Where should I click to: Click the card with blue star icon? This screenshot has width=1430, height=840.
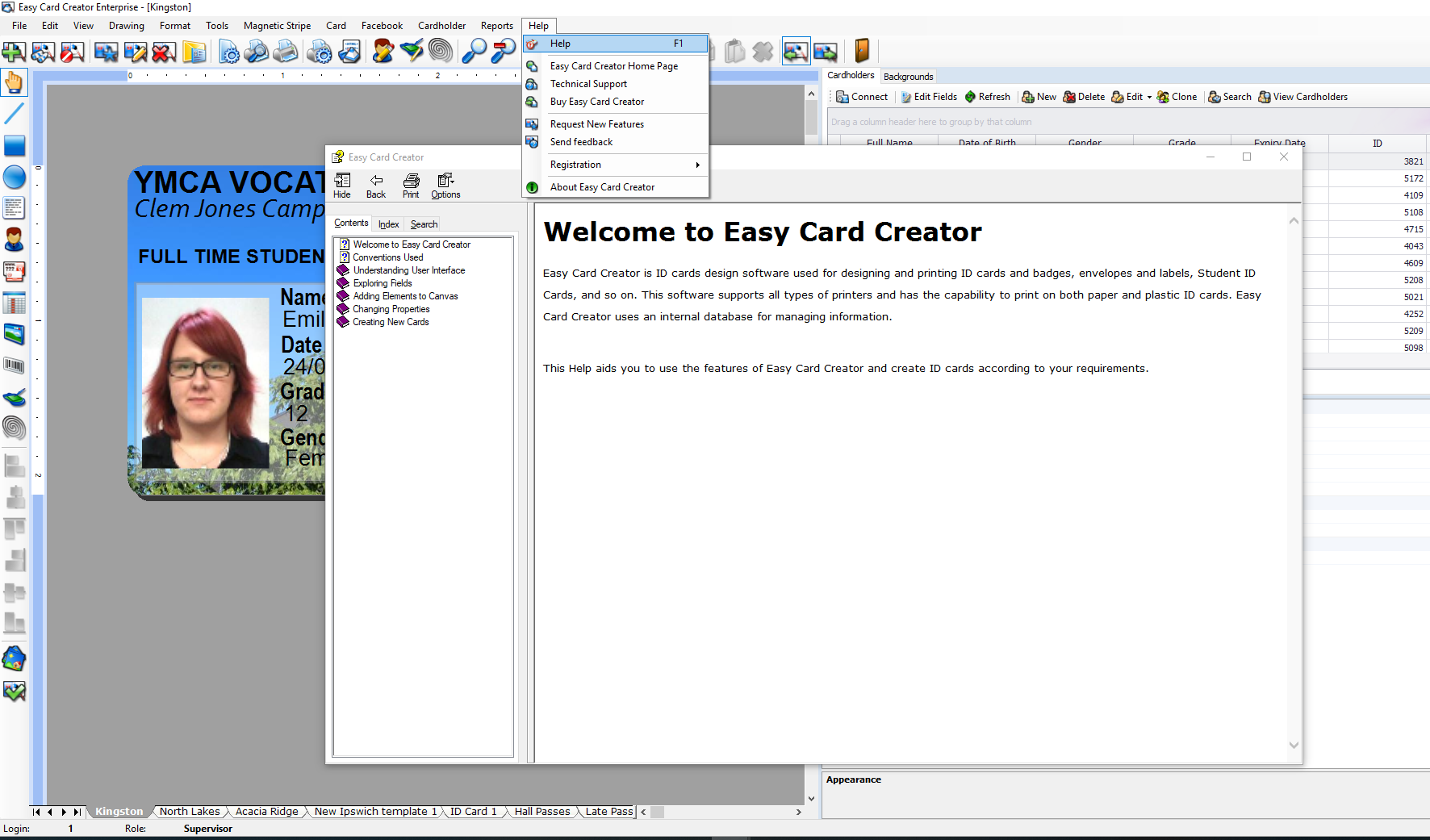tap(106, 52)
